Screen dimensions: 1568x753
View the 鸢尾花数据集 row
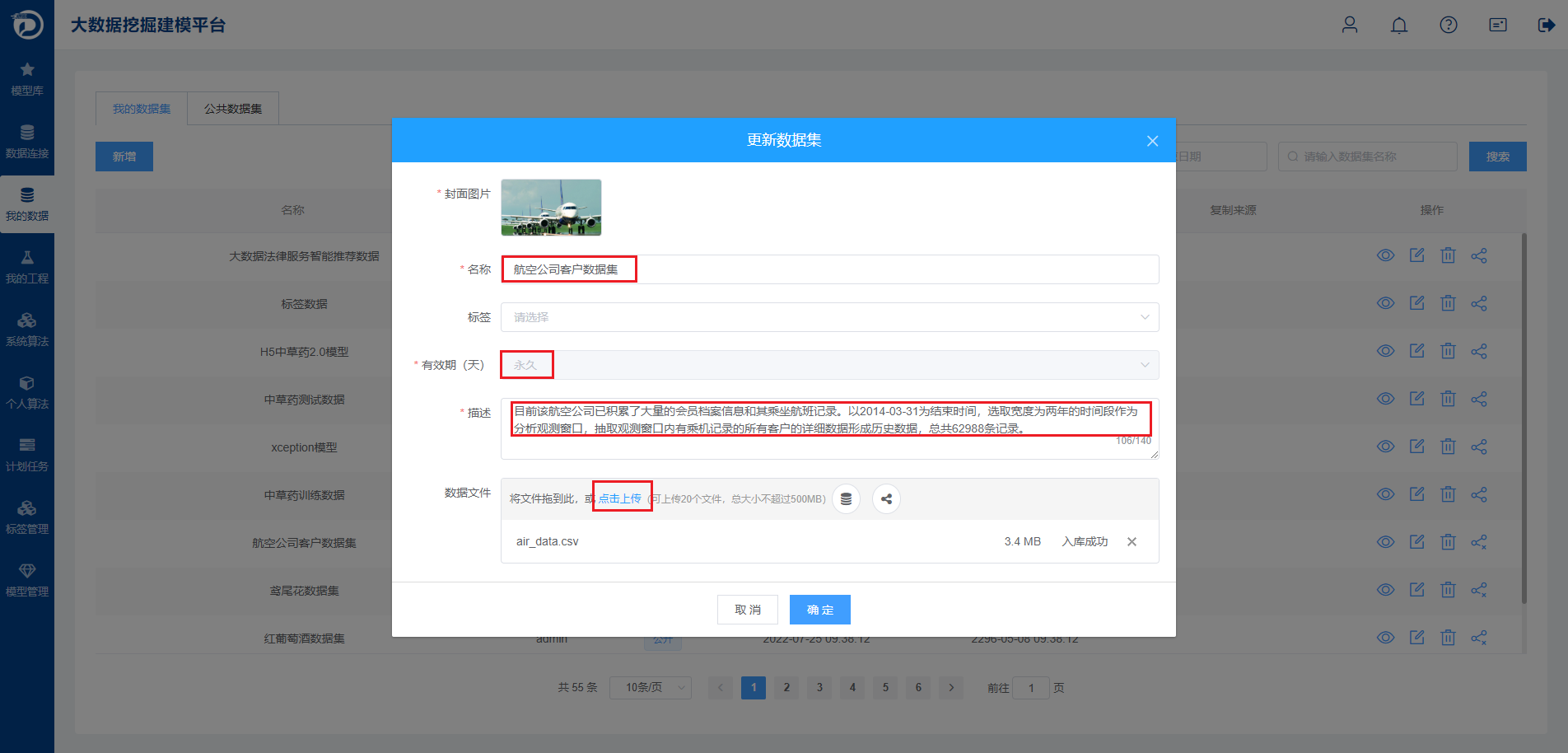[x=1386, y=590]
